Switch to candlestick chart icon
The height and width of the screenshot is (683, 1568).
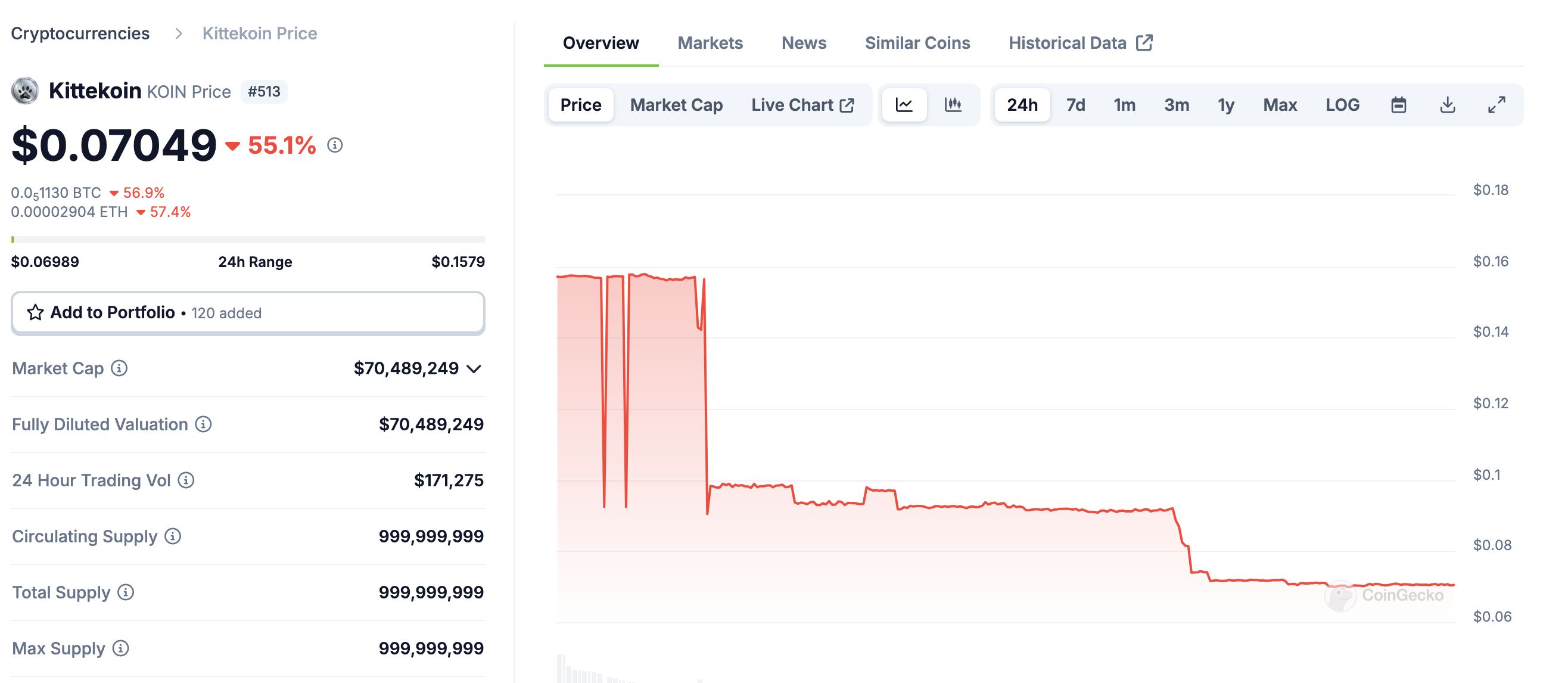point(953,105)
